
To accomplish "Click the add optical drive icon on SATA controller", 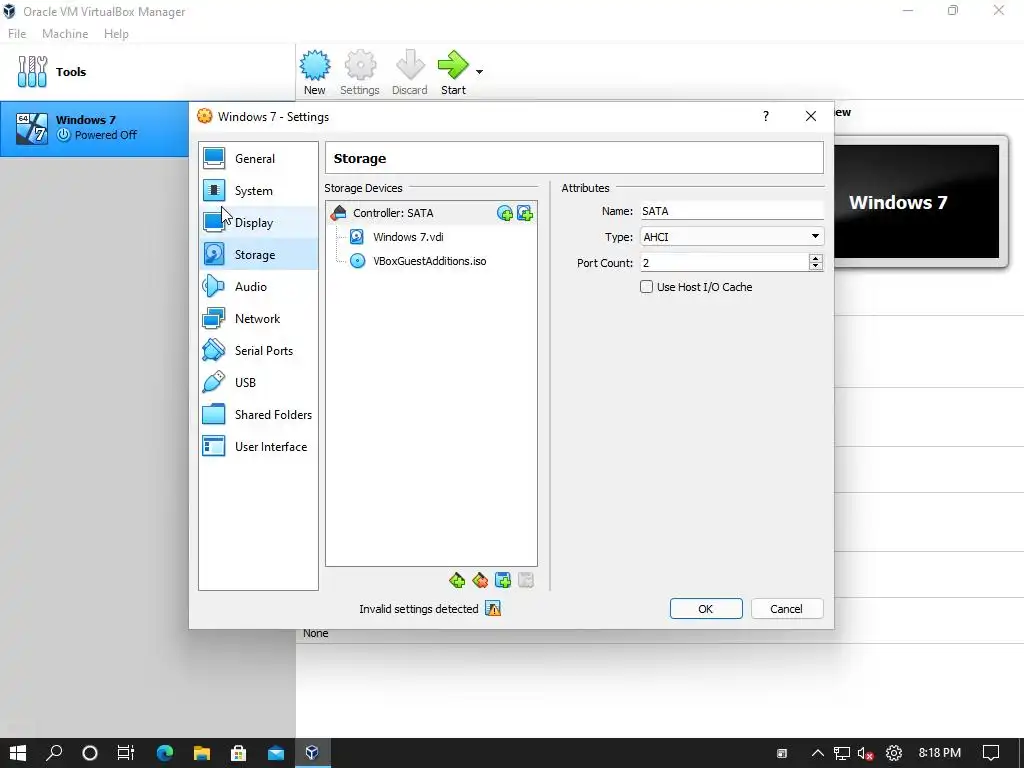I will [505, 213].
